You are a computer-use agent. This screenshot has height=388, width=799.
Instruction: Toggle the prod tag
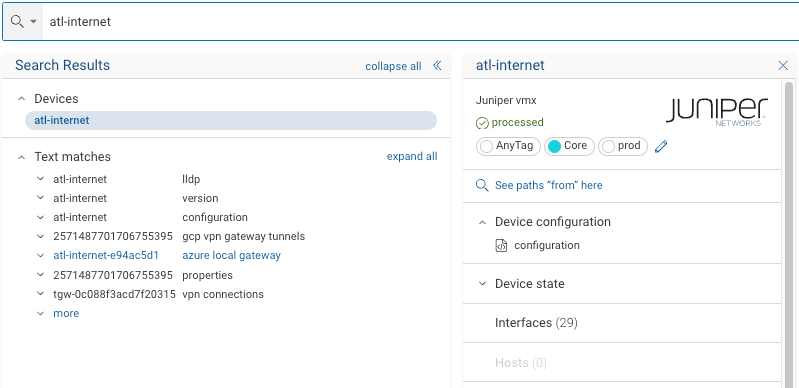coord(623,146)
